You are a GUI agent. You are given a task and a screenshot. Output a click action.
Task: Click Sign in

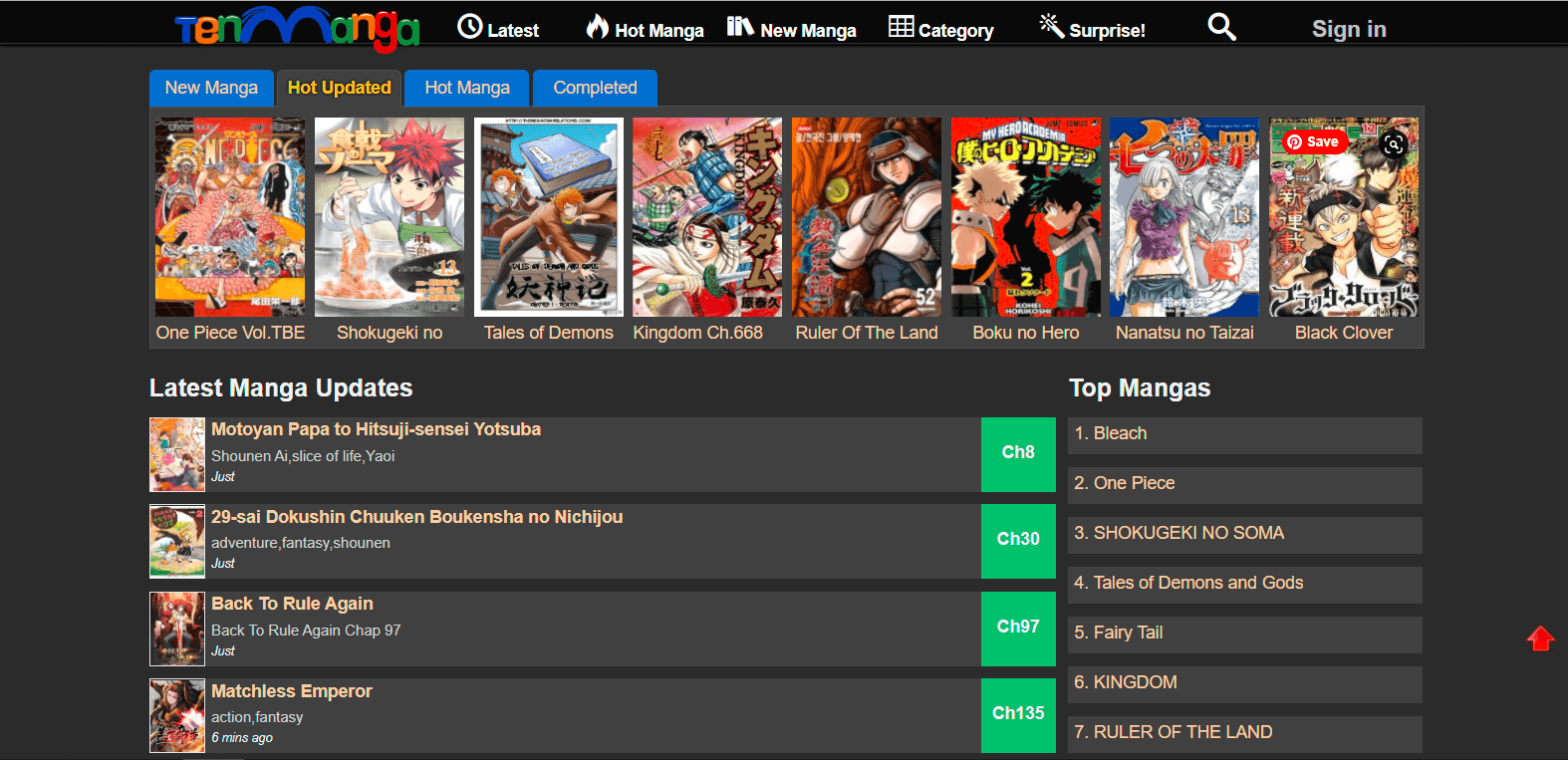[1349, 29]
